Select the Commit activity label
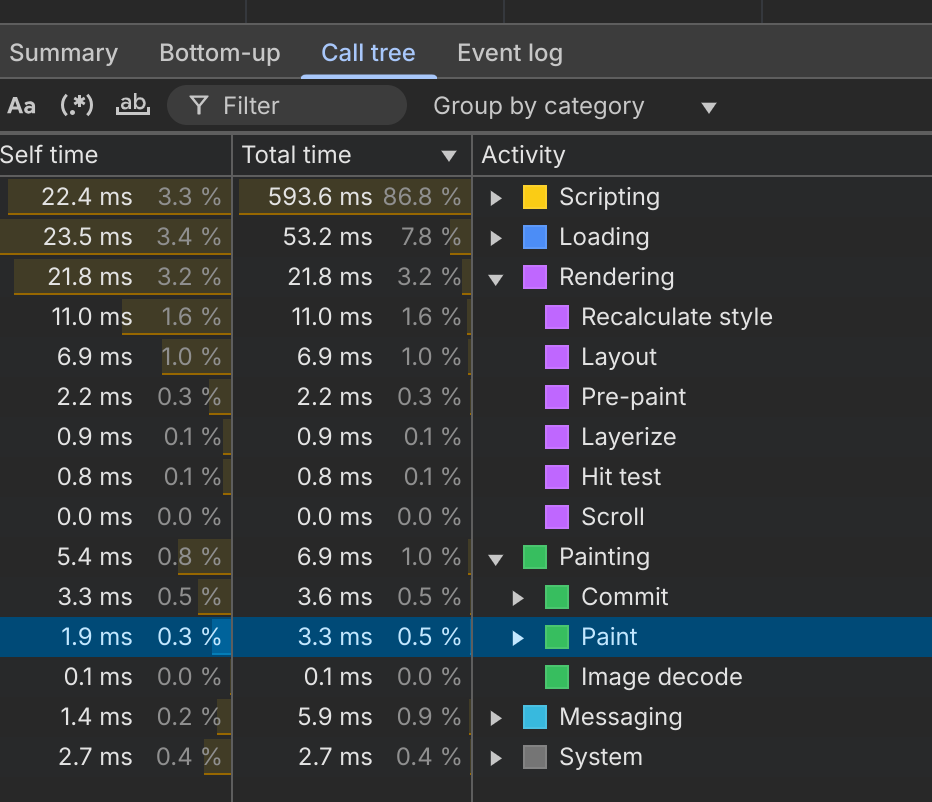Image resolution: width=932 pixels, height=802 pixels. coord(625,596)
